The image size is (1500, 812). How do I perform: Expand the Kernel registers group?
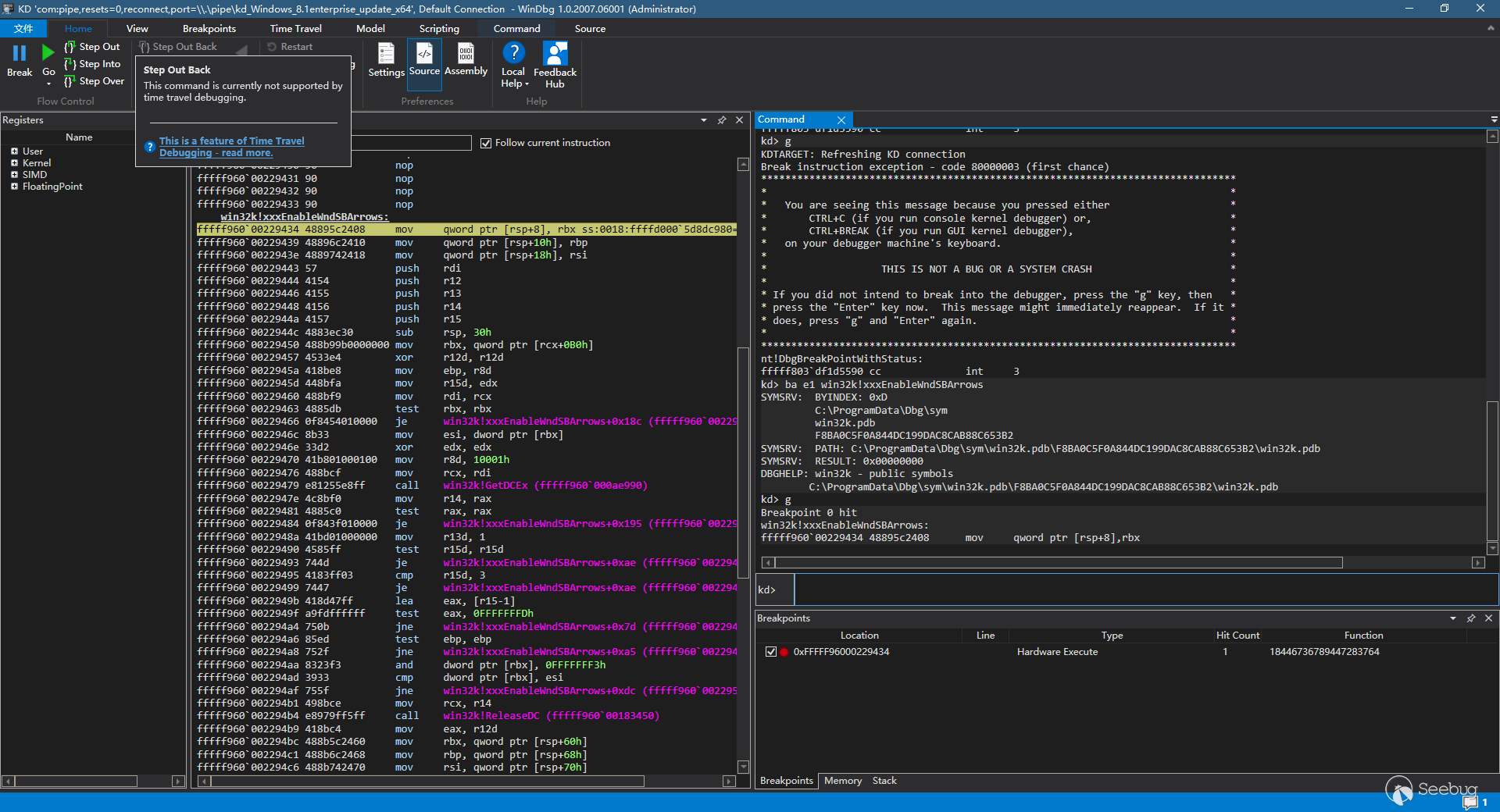[14, 163]
